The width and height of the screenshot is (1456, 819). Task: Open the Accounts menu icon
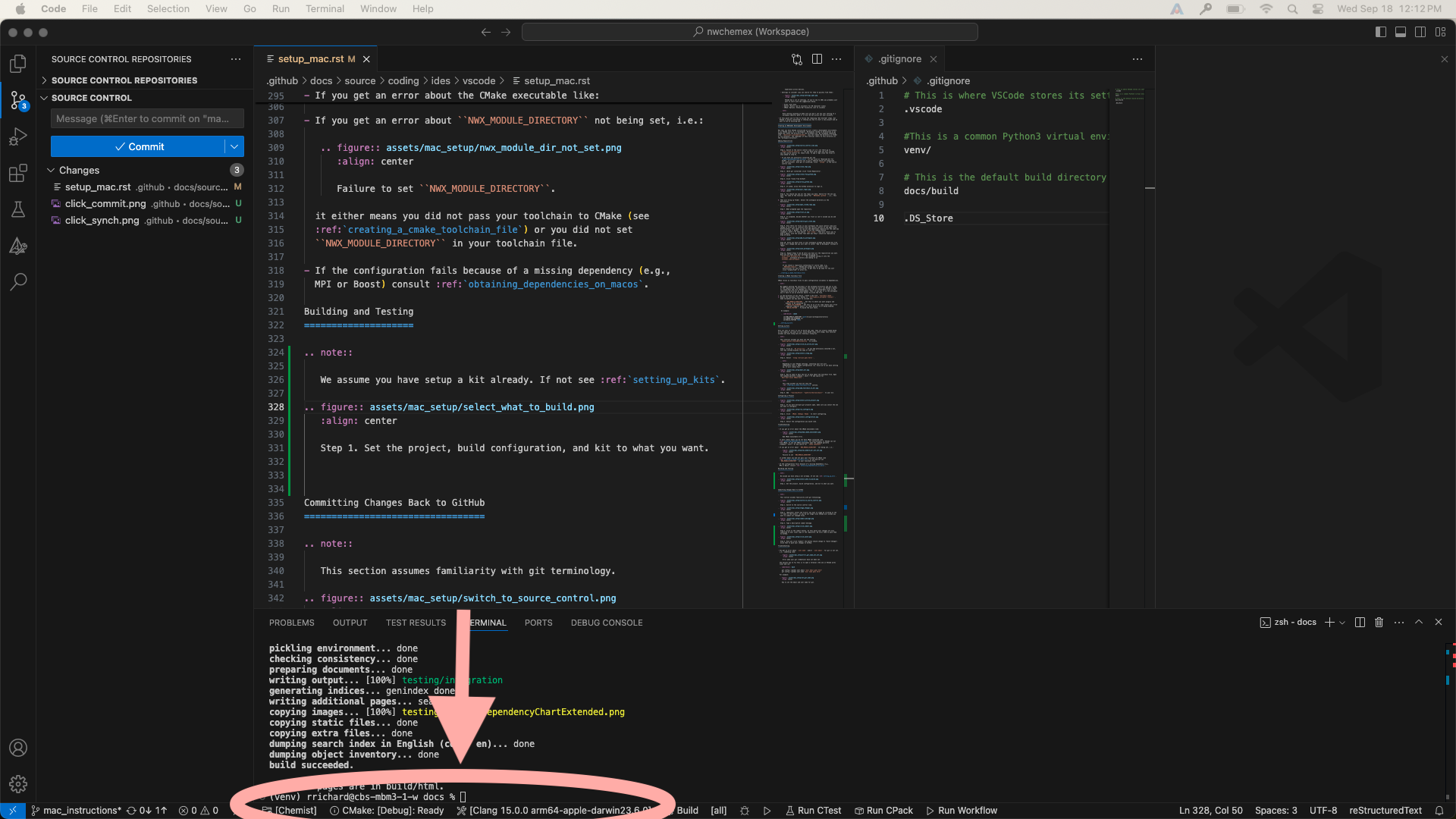click(x=18, y=748)
